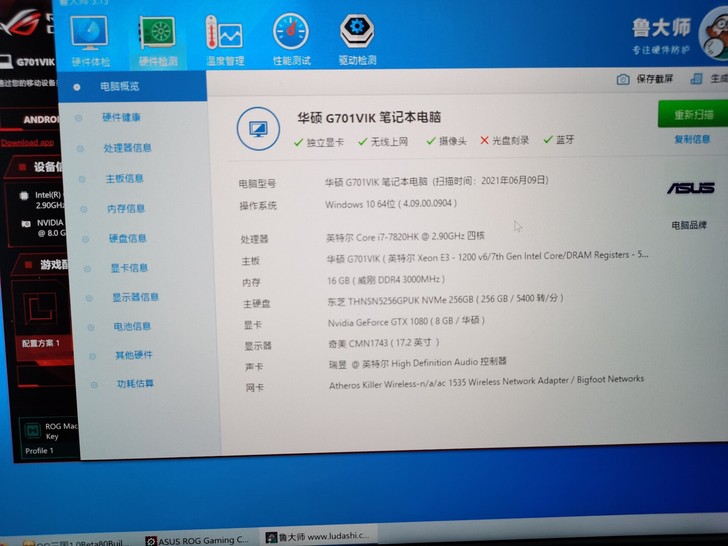Click 光盘刻录 unsupported feature label

coord(510,140)
